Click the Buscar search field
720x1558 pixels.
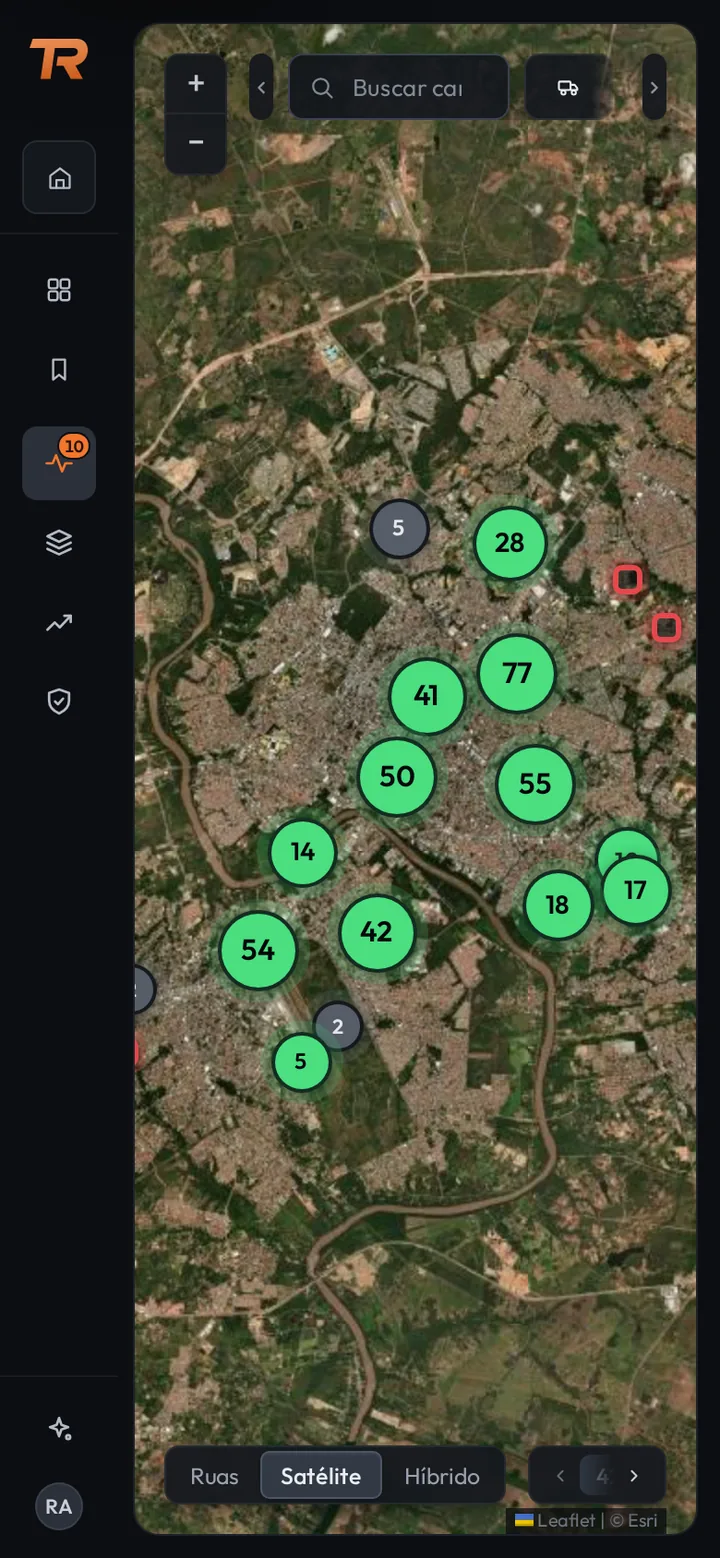pyautogui.click(x=399, y=88)
